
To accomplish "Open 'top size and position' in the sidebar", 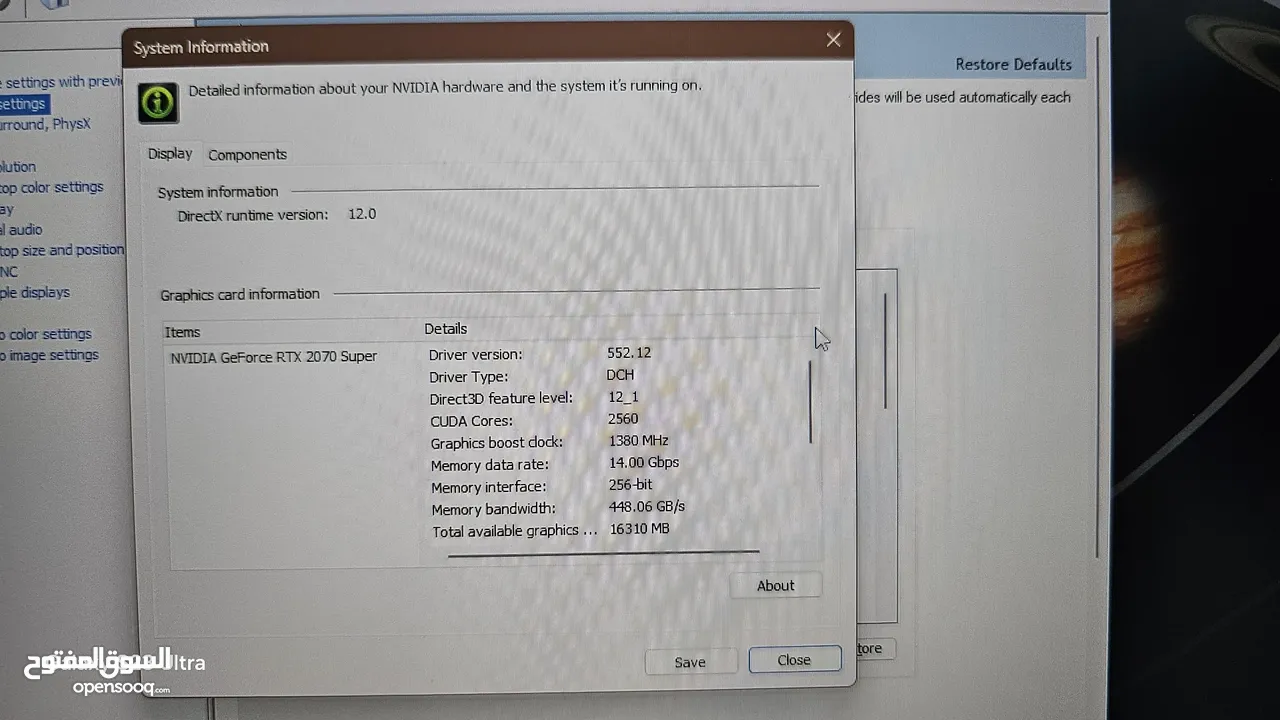I will [x=62, y=250].
